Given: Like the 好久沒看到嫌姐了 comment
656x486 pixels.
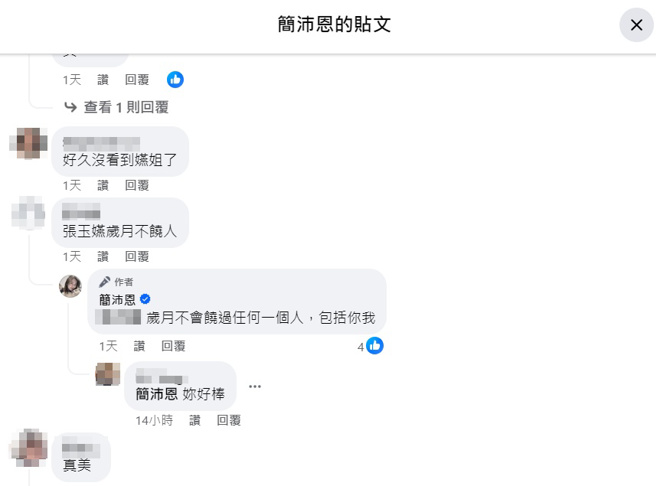Looking at the screenshot, I should click(103, 185).
